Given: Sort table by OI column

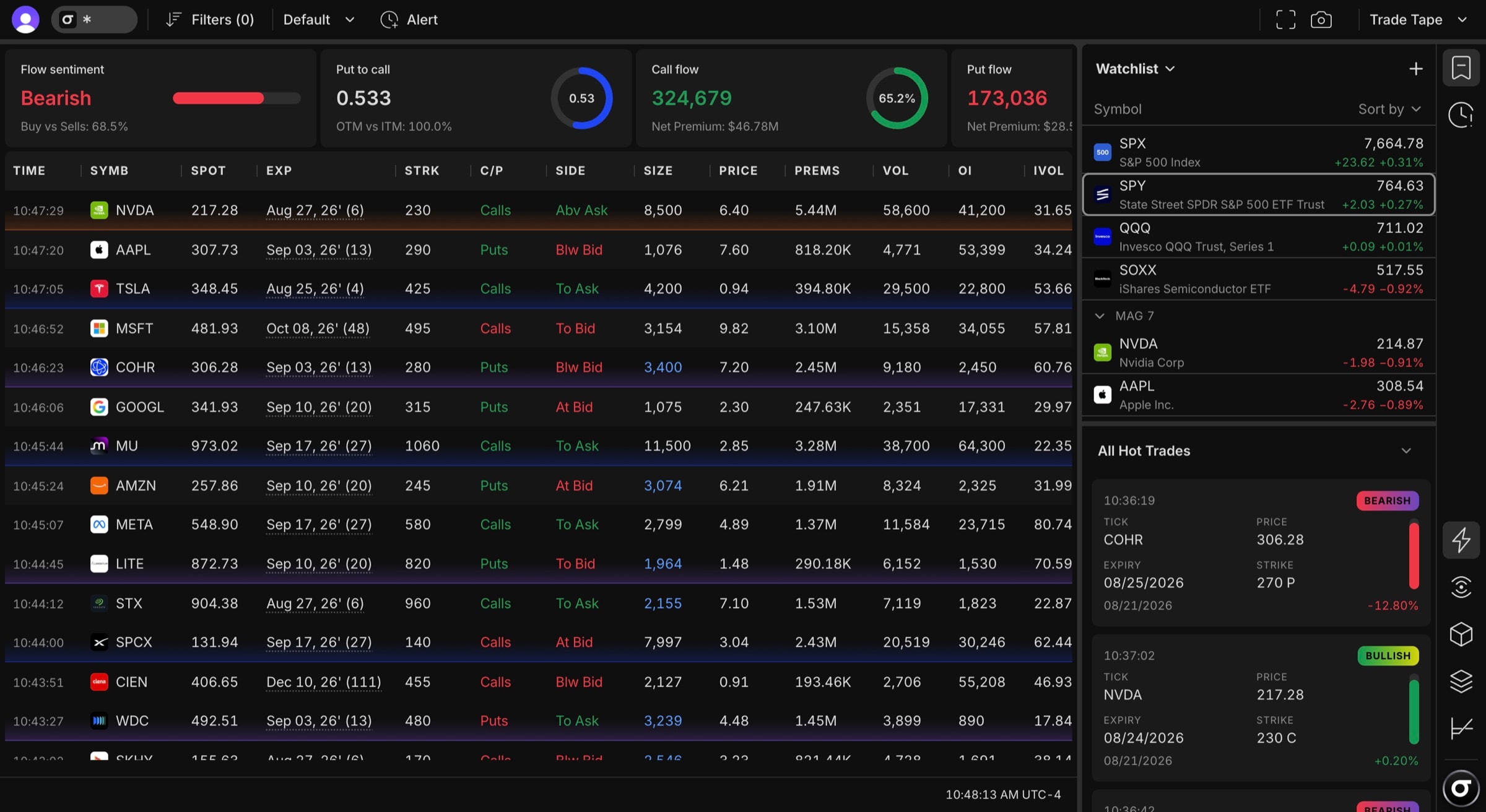Looking at the screenshot, I should point(965,170).
